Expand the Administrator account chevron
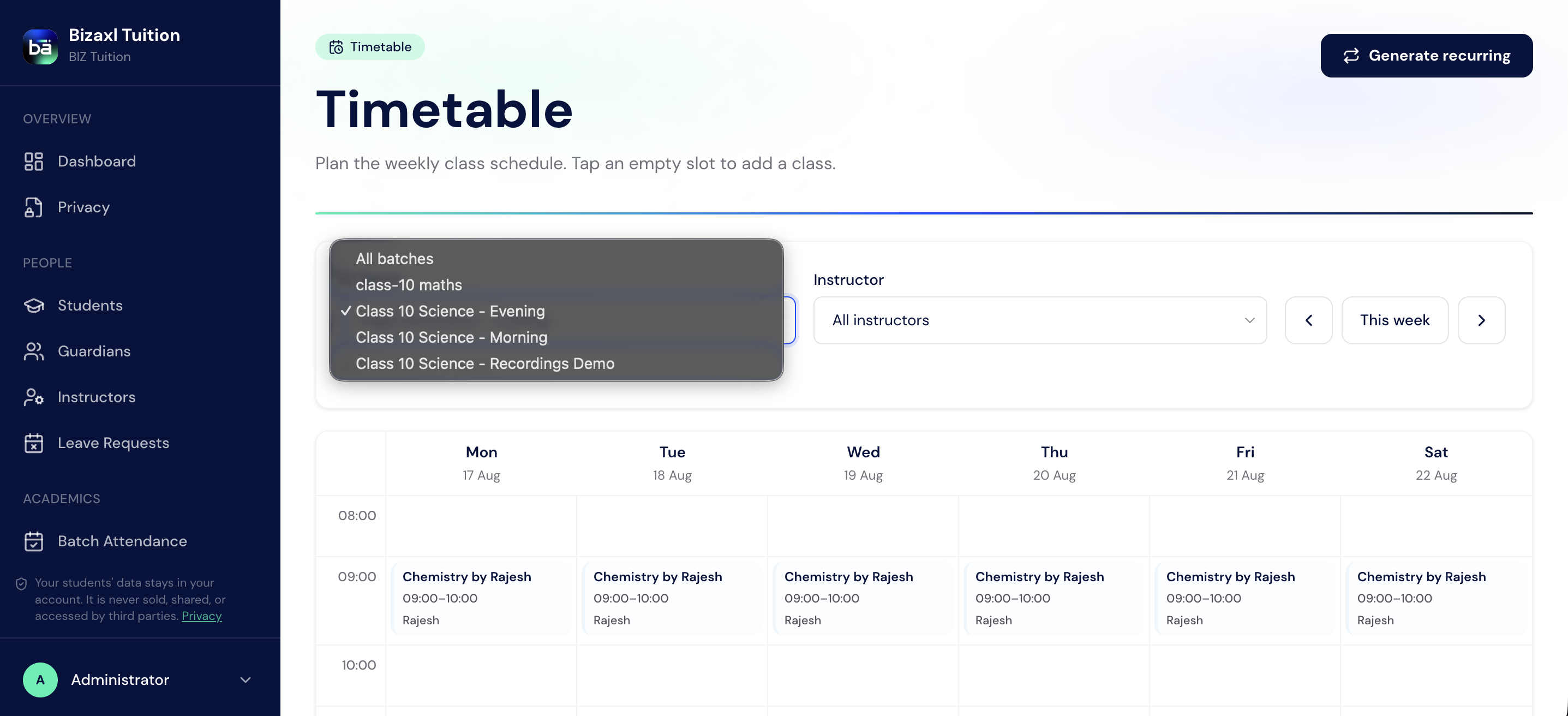 246,679
